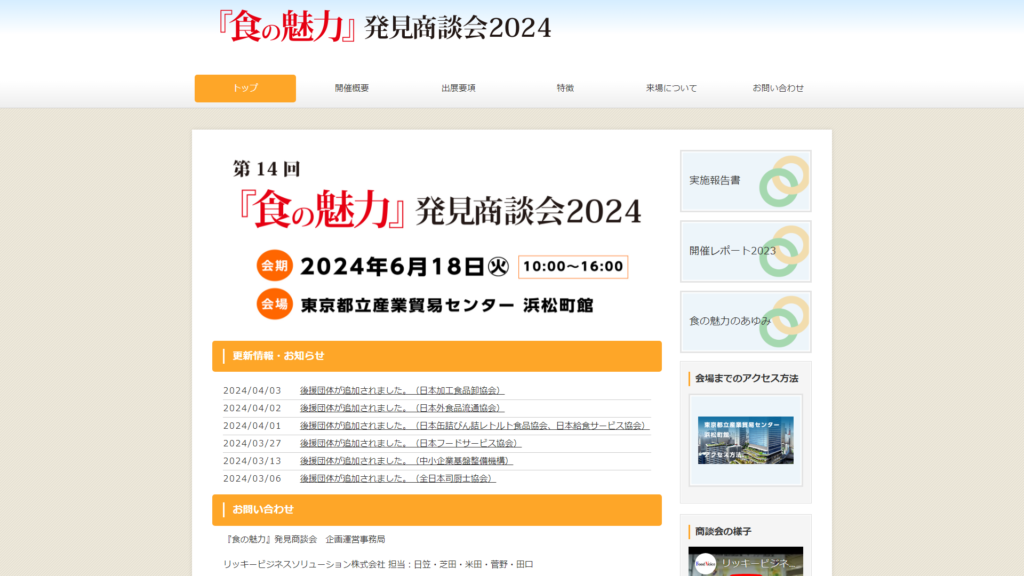Screen dimensions: 1024x576
Task: Click the 2024/04/02 date text
Action: (x=252, y=408)
